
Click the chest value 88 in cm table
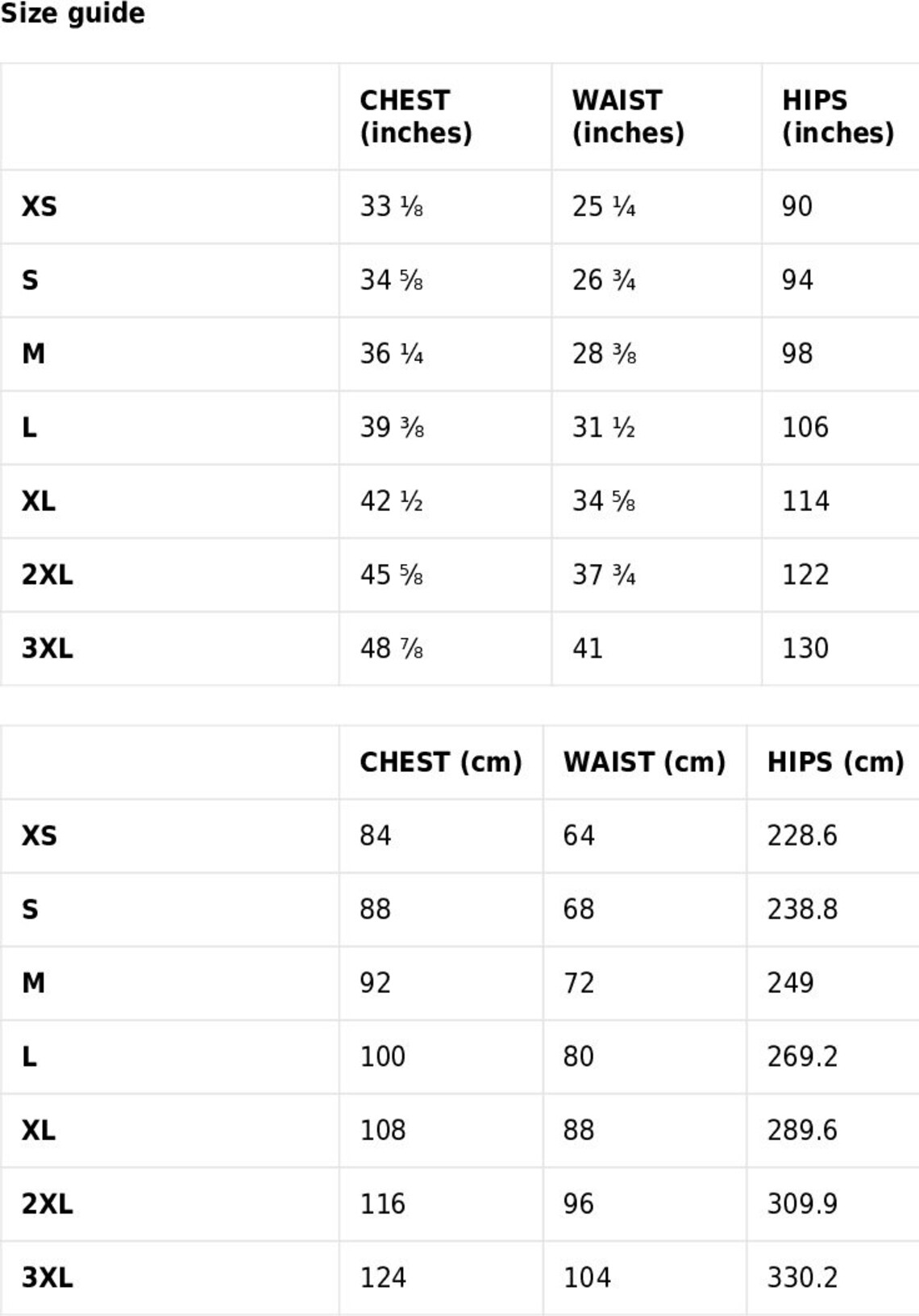376,909
